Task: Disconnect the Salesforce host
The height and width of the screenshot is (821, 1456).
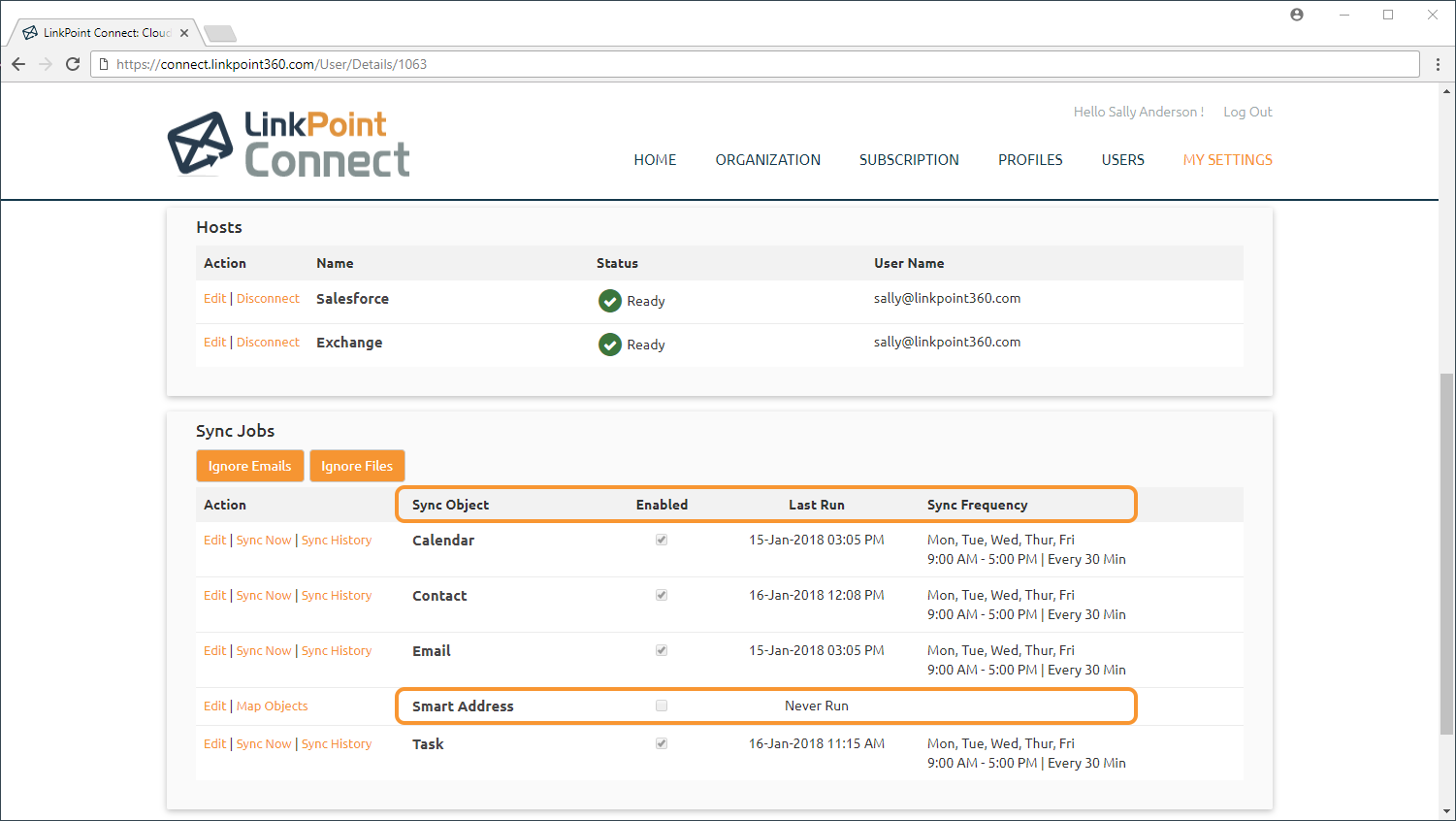Action: (x=268, y=299)
